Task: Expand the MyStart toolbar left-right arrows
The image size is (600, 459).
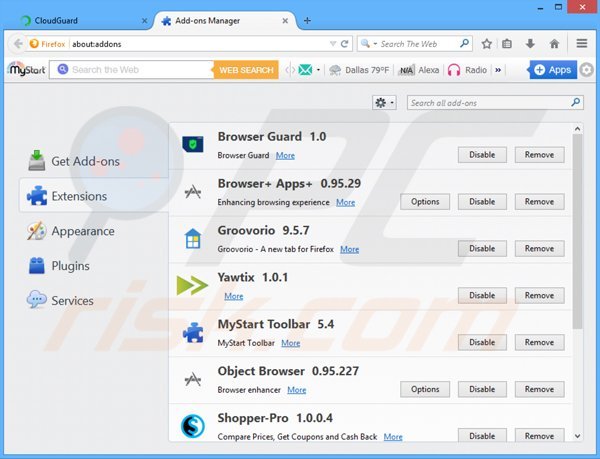Action: pos(290,70)
